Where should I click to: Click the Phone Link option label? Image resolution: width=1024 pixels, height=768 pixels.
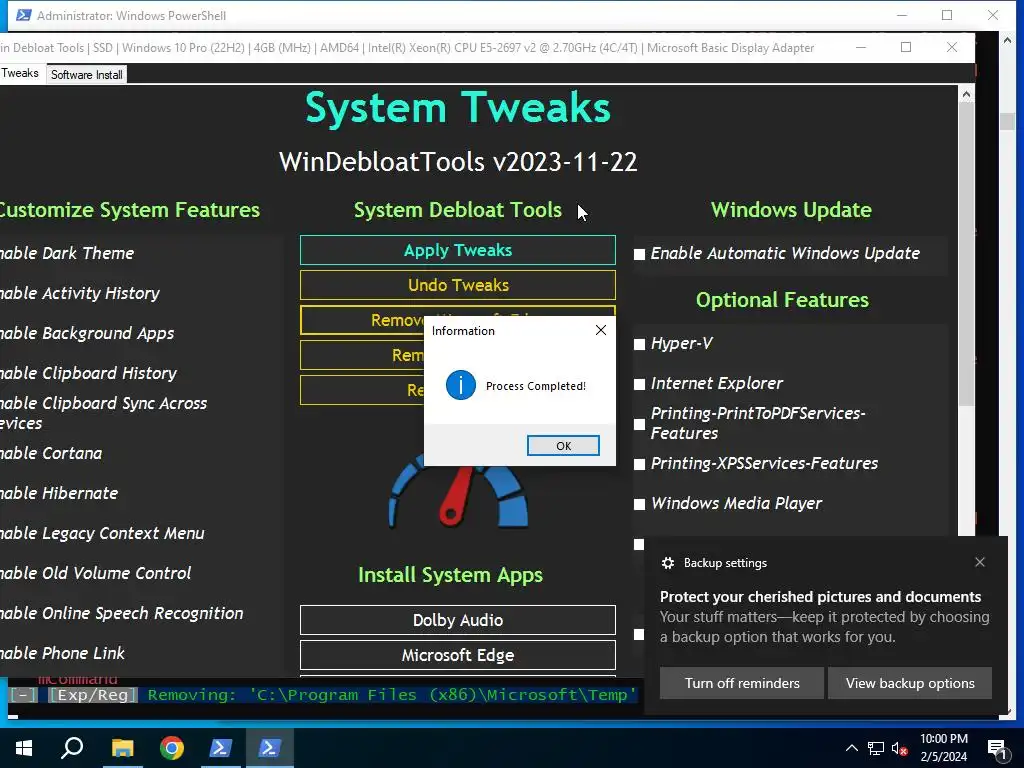click(62, 653)
